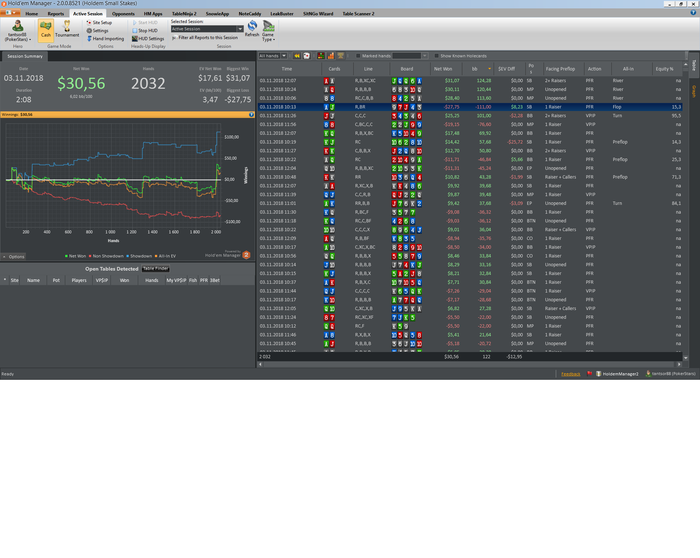Click the Feedback link in status bar
Viewport: 700px width, 558px height.
(x=571, y=374)
